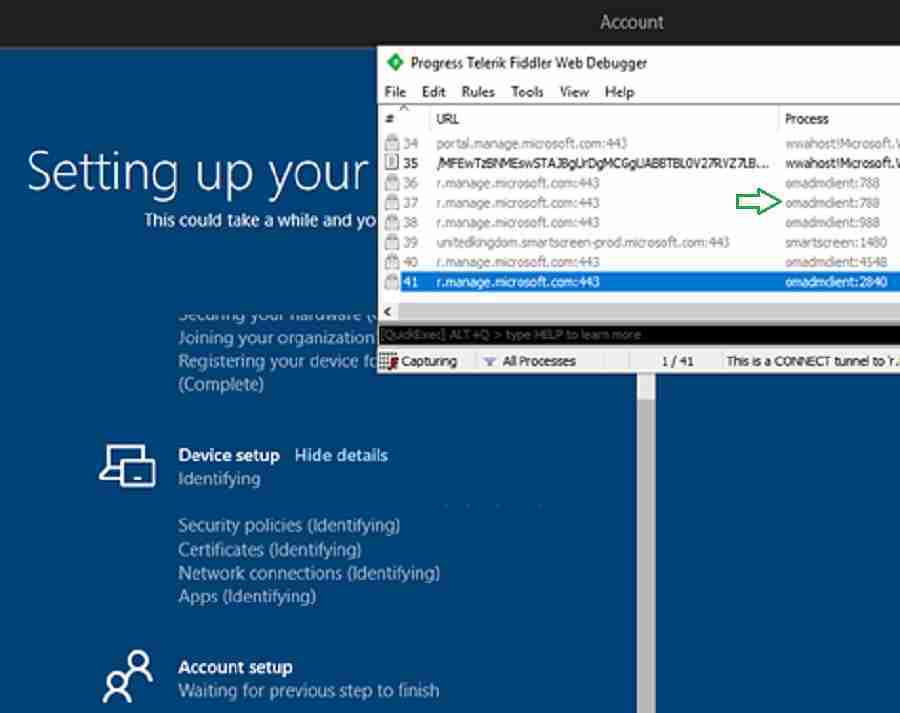Open the Rules menu in Fiddler

(x=478, y=92)
